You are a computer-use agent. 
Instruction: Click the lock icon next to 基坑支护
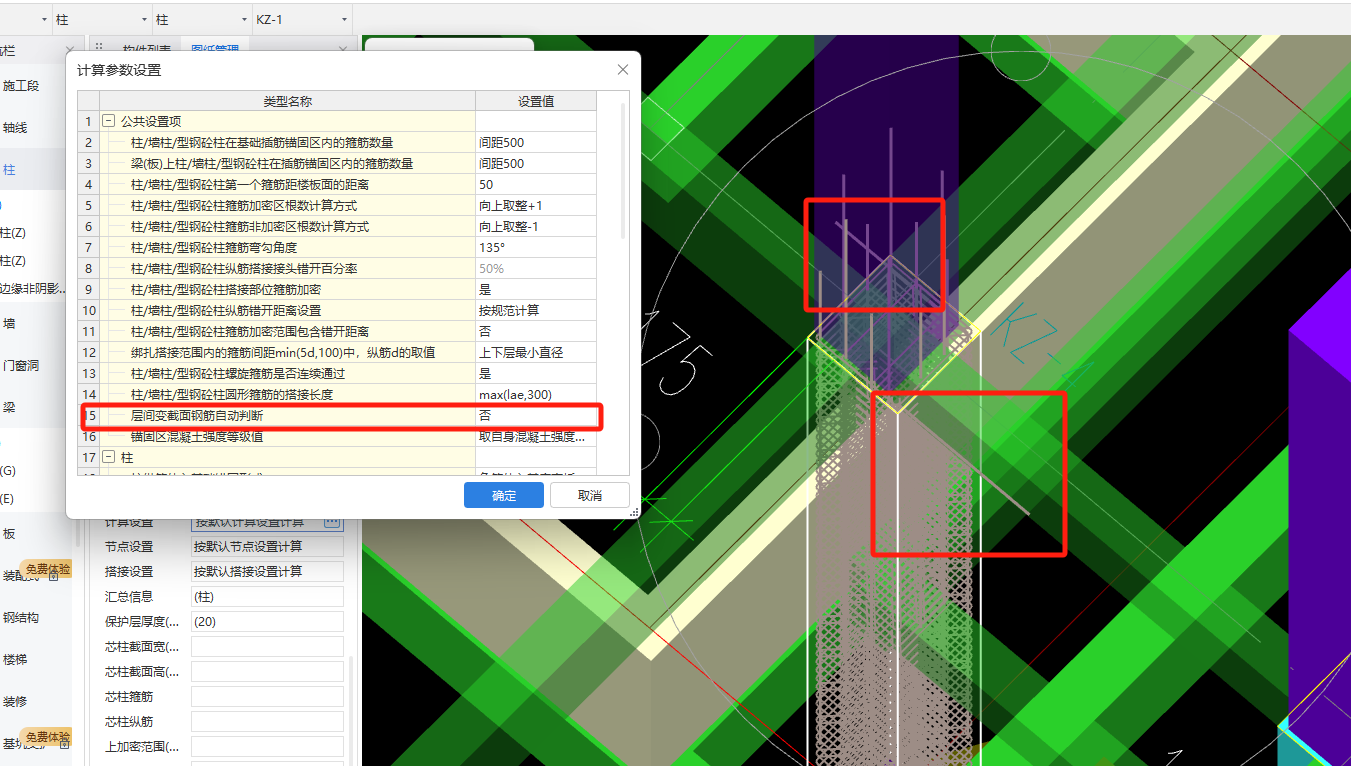point(65,744)
